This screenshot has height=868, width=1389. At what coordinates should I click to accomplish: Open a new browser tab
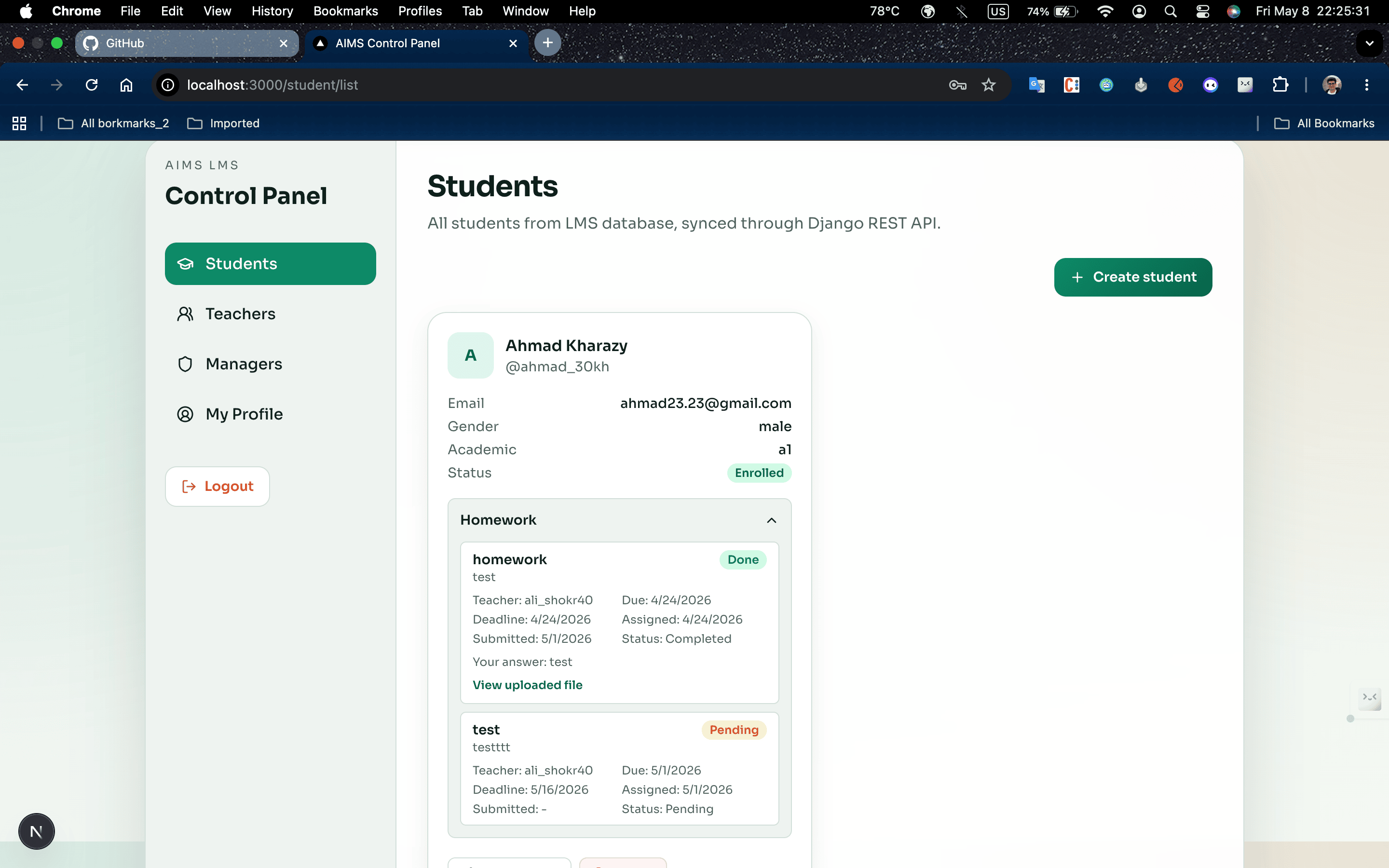[547, 42]
